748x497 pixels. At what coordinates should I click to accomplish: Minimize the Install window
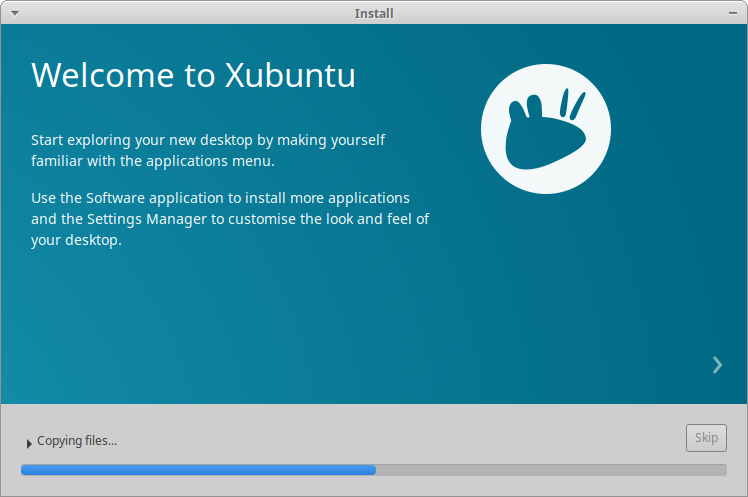733,13
